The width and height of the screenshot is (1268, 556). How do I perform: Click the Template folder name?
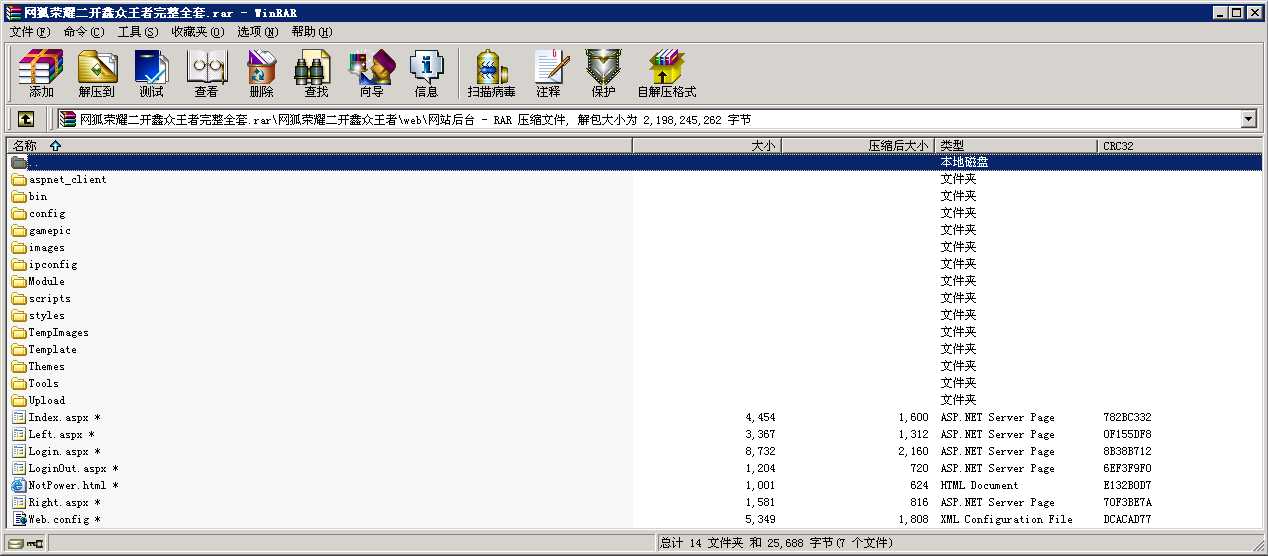52,350
